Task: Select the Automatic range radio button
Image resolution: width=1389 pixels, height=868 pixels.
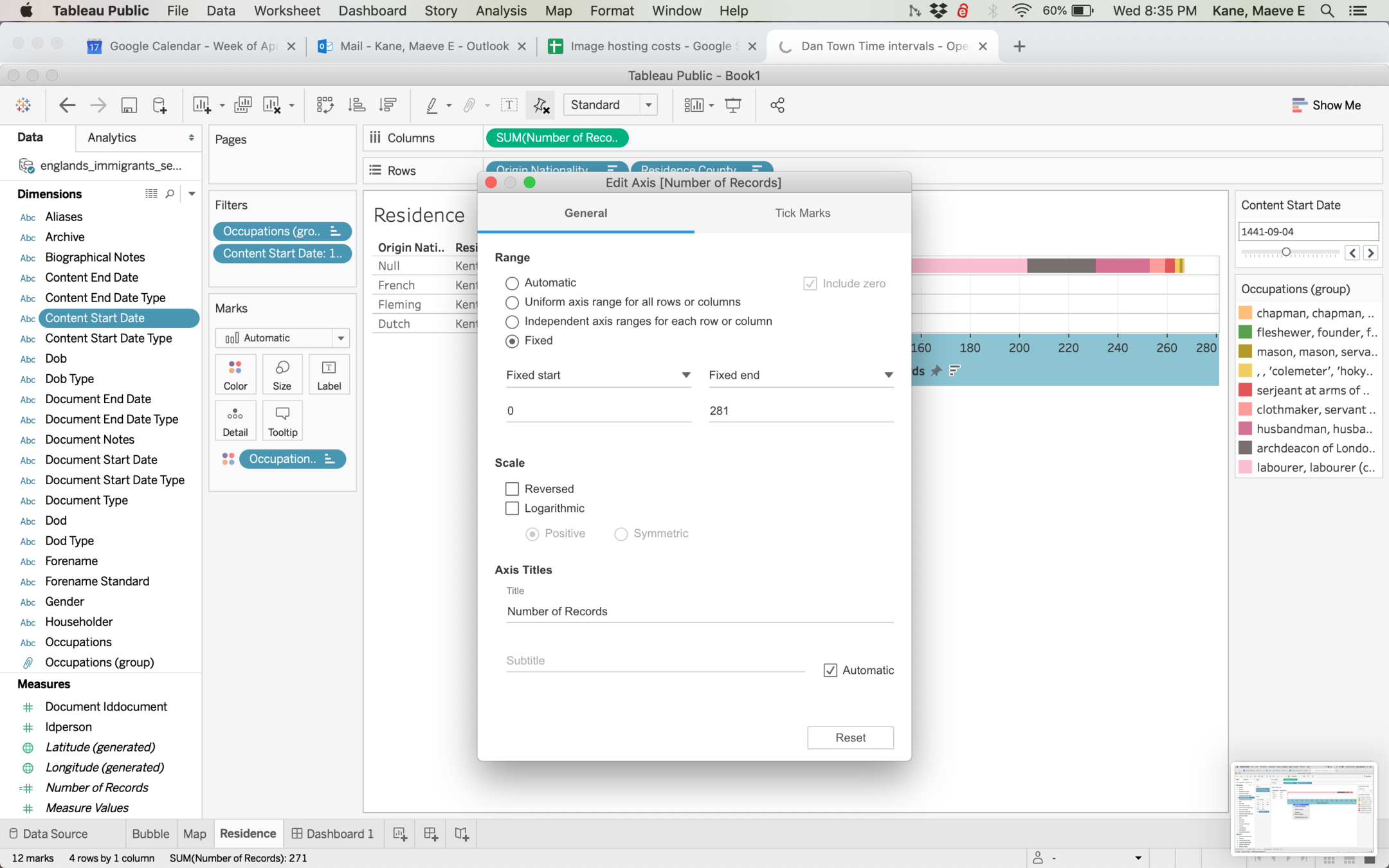Action: click(x=512, y=283)
